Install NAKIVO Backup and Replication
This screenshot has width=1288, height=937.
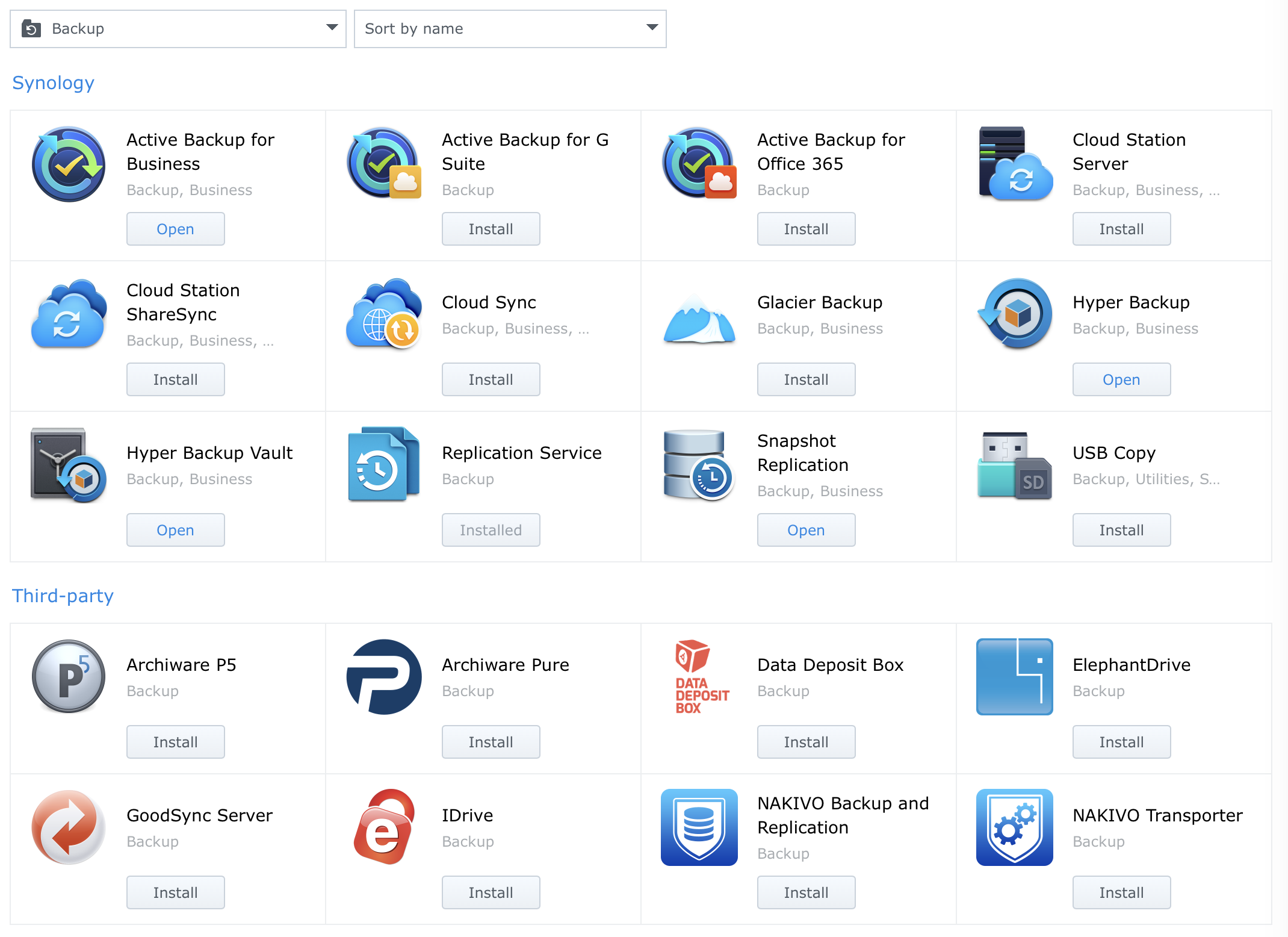click(x=807, y=892)
